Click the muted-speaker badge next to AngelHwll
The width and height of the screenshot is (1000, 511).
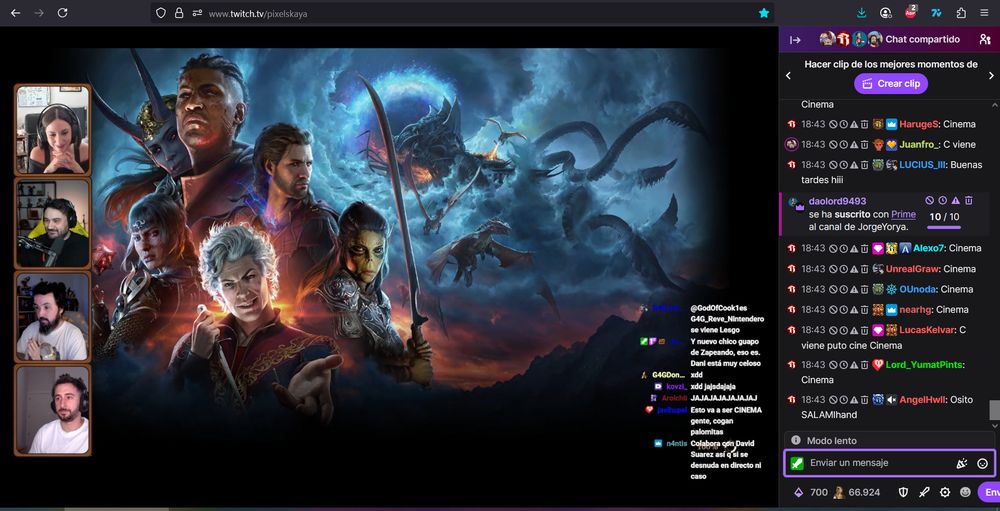[892, 400]
